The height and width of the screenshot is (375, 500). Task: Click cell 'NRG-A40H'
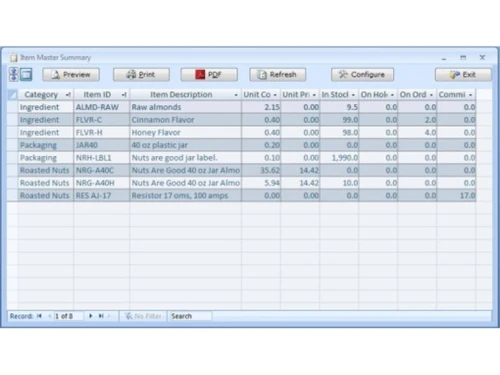101,183
